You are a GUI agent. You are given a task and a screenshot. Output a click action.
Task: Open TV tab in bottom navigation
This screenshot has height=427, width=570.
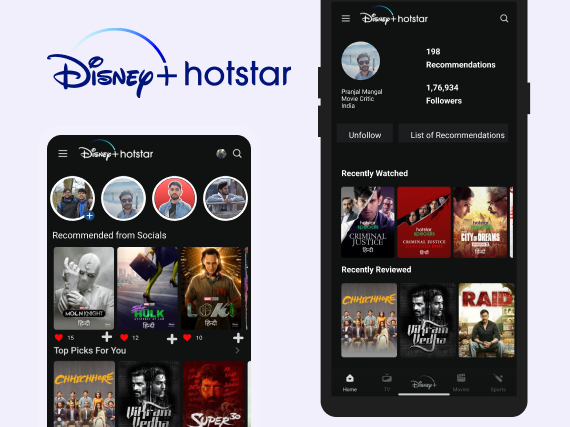tap(387, 383)
